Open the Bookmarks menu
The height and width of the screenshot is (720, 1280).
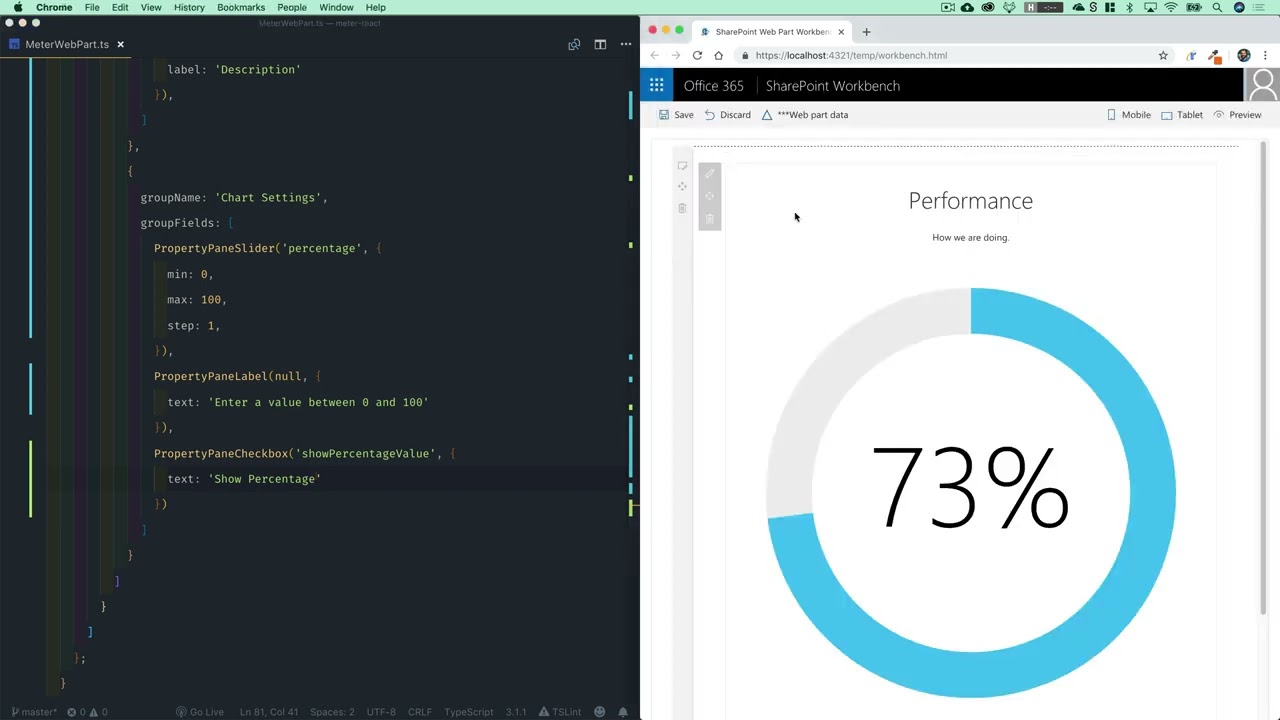(241, 7)
